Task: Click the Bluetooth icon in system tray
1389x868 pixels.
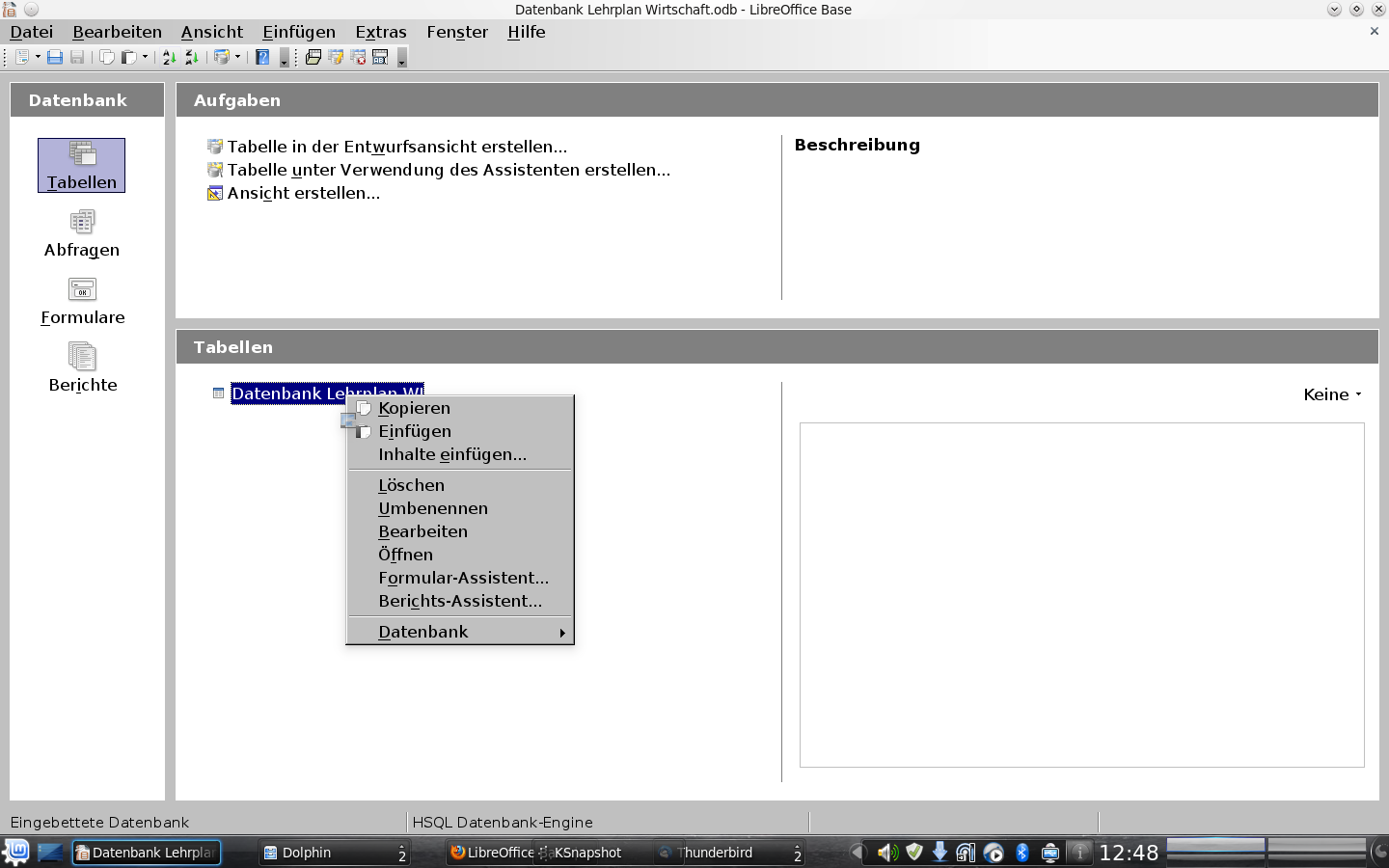Action: click(1022, 853)
